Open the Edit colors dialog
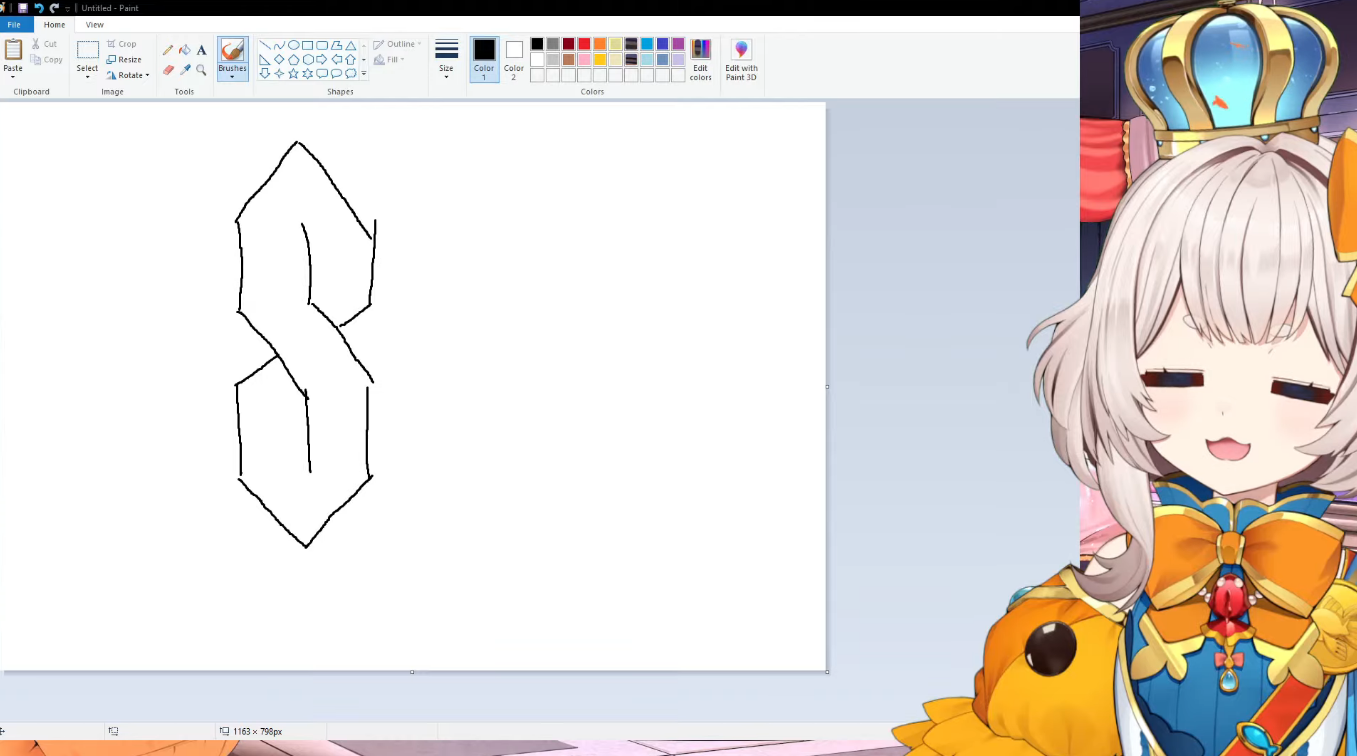The width and height of the screenshot is (1357, 756). pyautogui.click(x=701, y=60)
